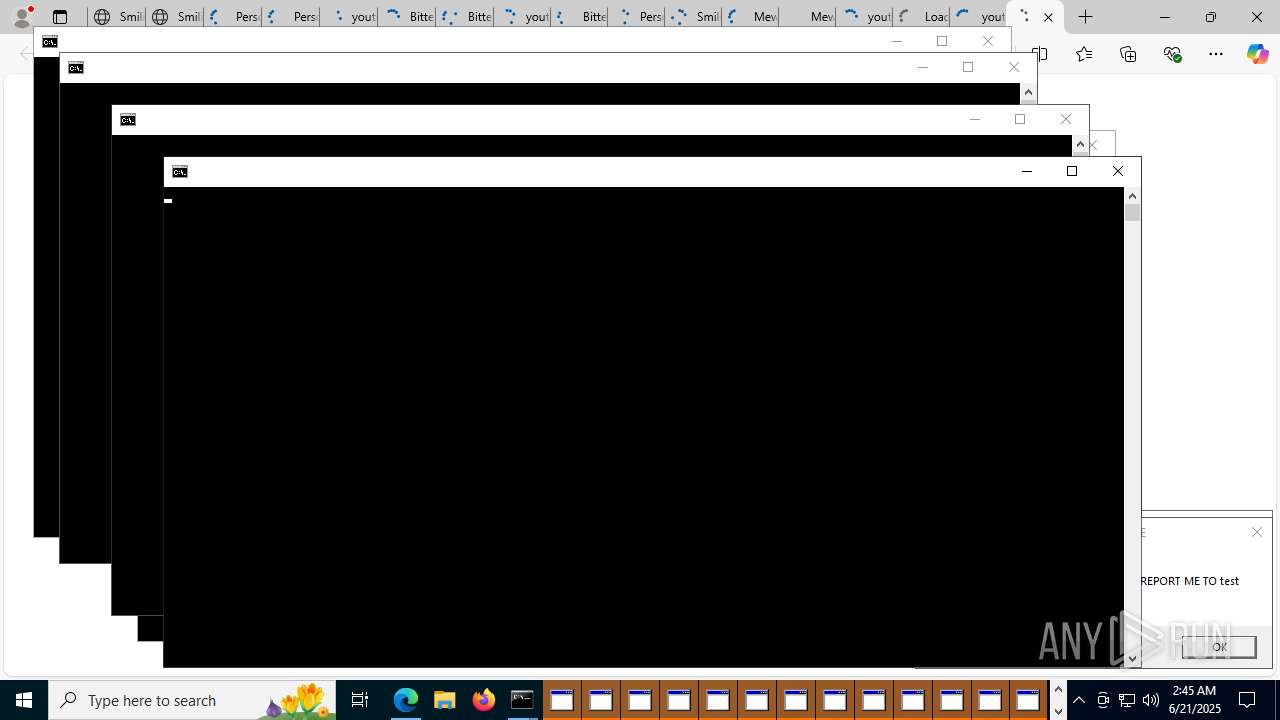Open the Edge tab actions menu
The height and width of the screenshot is (720, 1280).
coord(60,17)
